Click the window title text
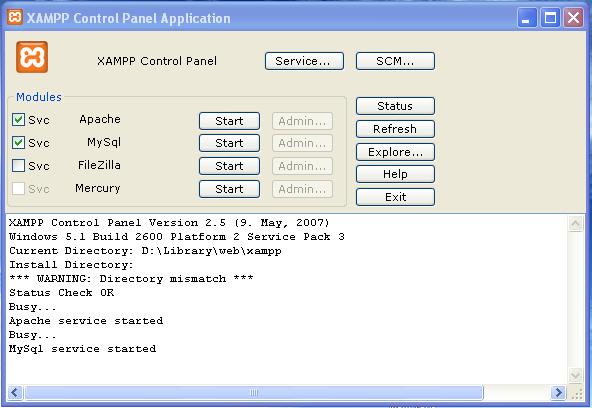 pyautogui.click(x=128, y=18)
